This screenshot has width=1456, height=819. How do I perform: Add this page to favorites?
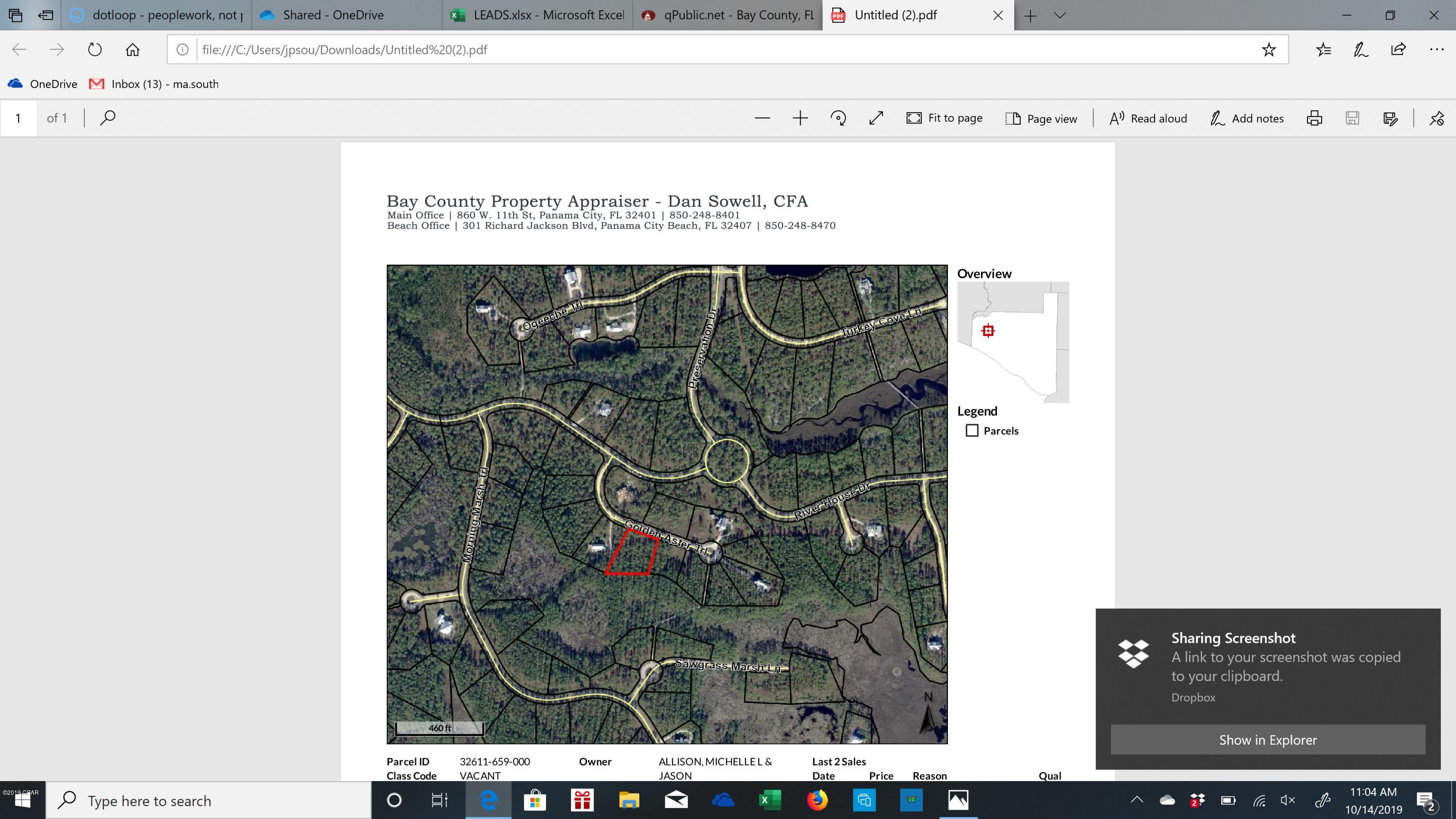click(1270, 50)
